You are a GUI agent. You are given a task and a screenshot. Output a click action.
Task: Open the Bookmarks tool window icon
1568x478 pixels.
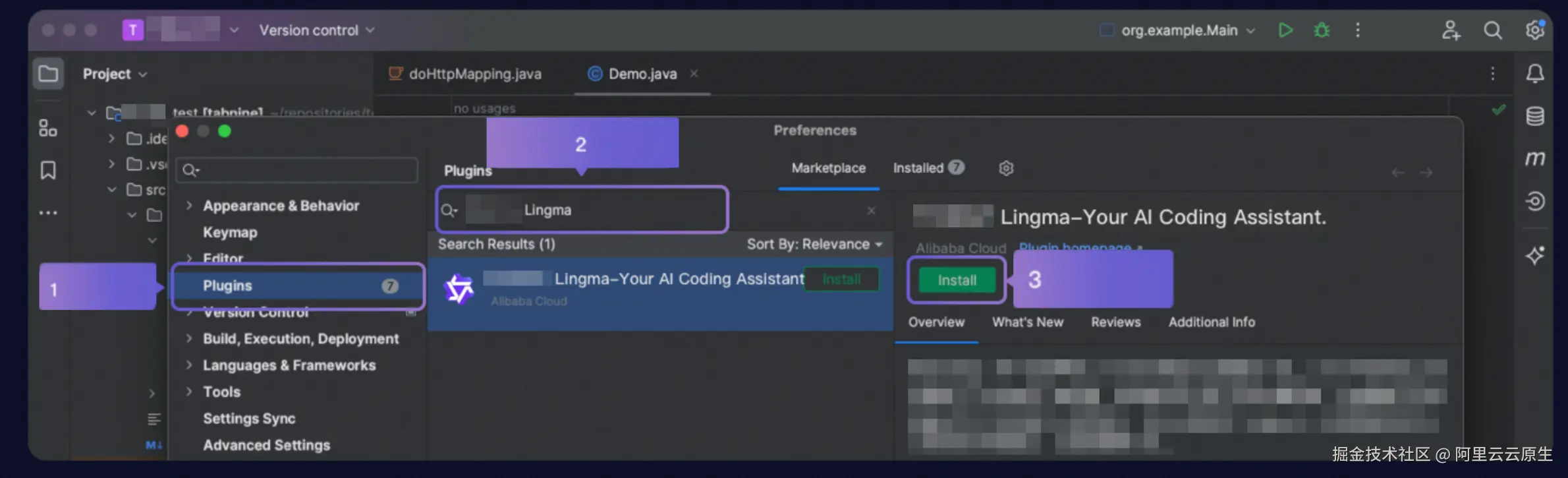[48, 171]
